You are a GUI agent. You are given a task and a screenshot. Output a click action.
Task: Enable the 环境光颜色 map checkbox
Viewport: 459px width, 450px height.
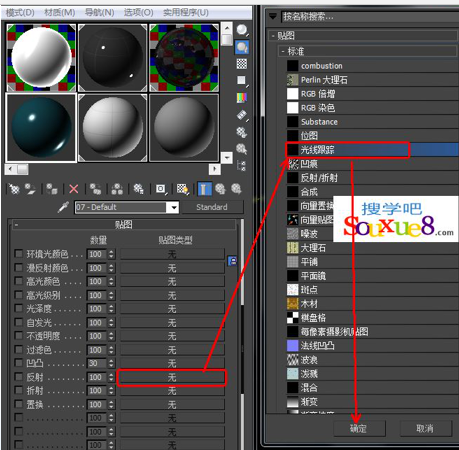[x=19, y=254]
